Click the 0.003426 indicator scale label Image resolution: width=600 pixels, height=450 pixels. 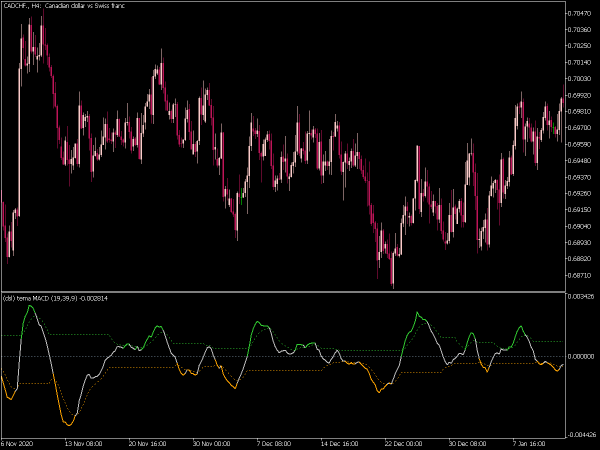pos(580,296)
